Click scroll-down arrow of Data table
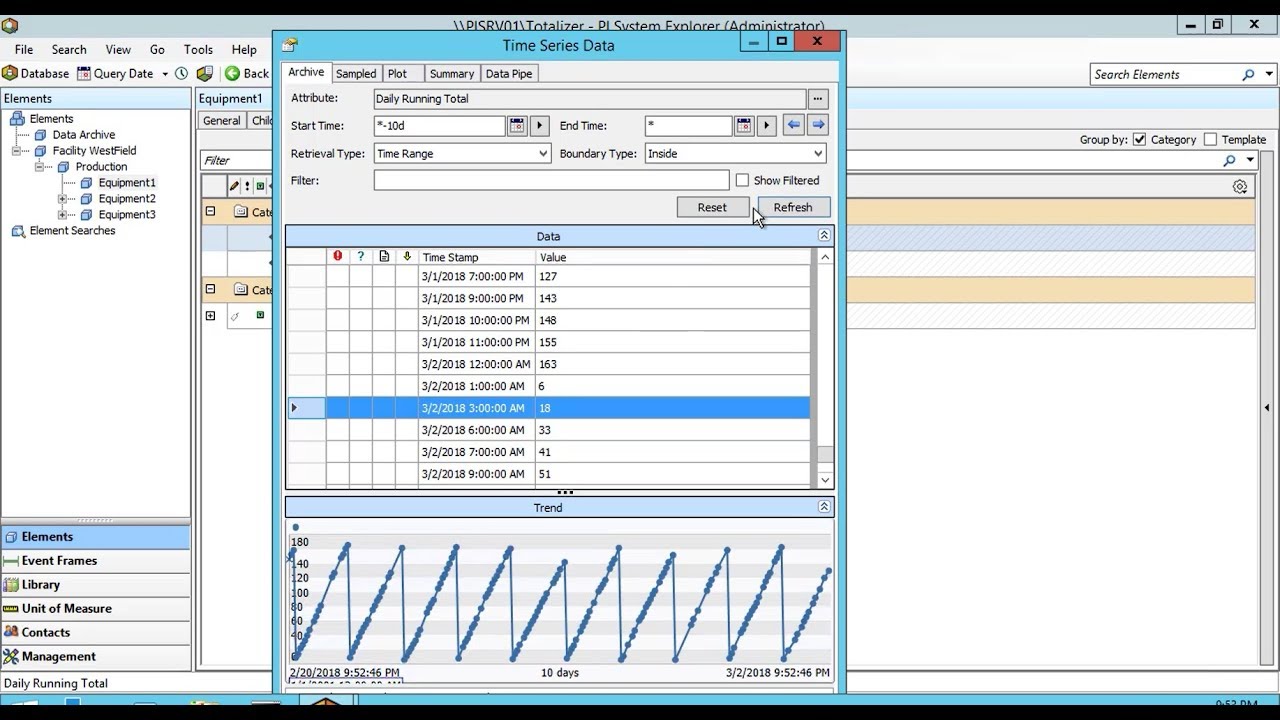Viewport: 1280px width, 720px height. [x=825, y=480]
